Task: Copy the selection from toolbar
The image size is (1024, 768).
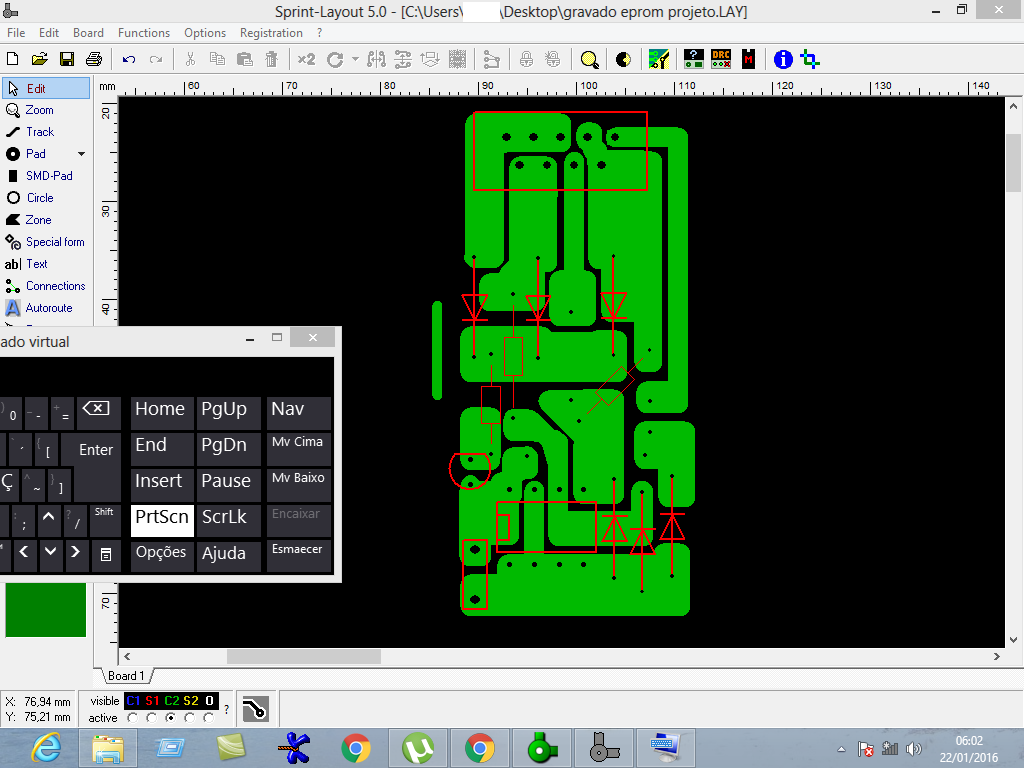Action: (217, 59)
